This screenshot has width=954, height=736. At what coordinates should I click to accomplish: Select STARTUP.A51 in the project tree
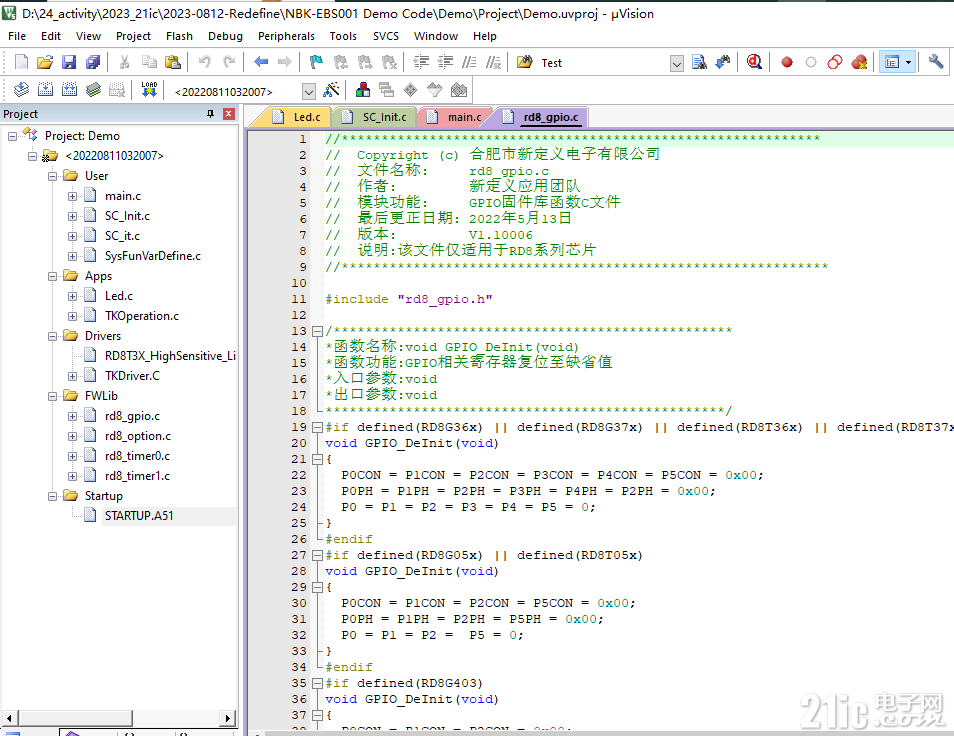pyautogui.click(x=139, y=516)
